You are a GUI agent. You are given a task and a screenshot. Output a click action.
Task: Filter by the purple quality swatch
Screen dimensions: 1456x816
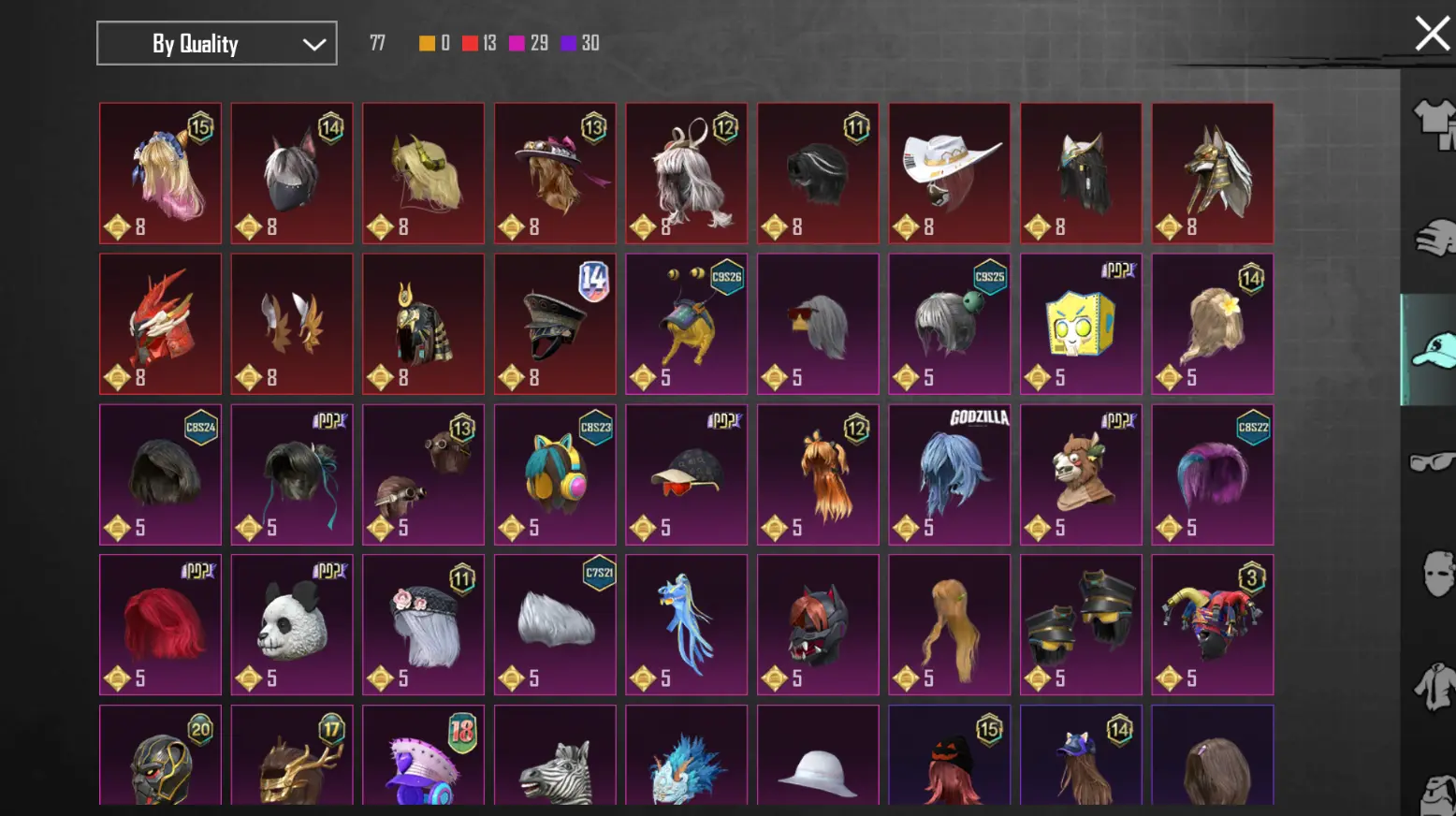(x=568, y=43)
